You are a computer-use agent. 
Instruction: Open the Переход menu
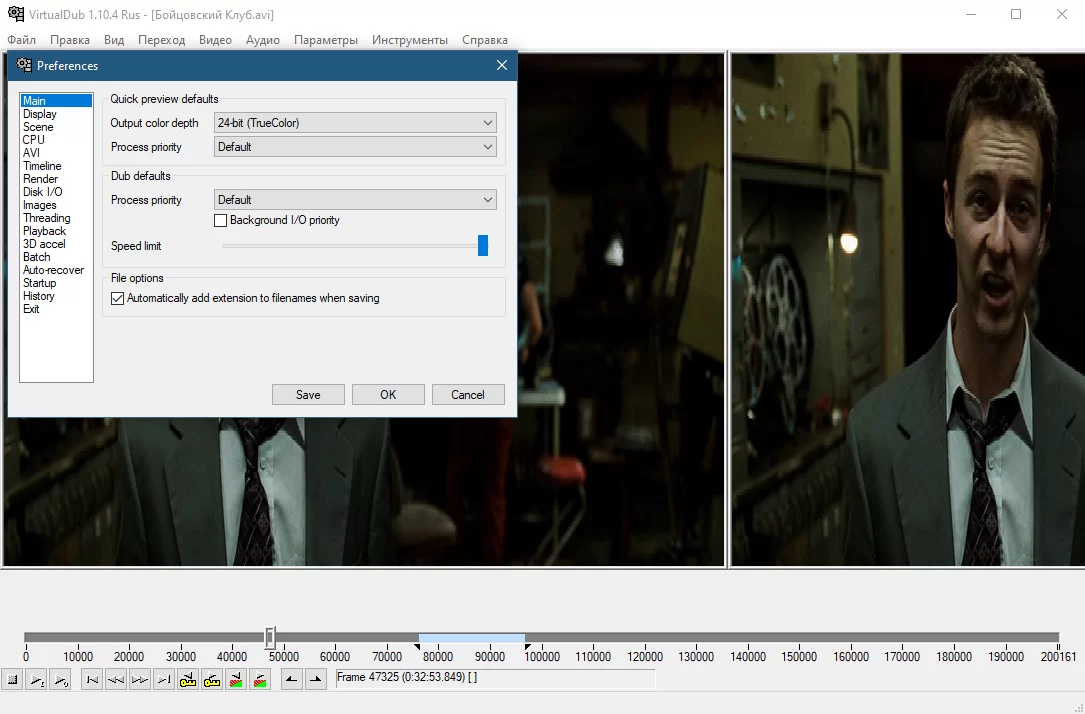[161, 39]
